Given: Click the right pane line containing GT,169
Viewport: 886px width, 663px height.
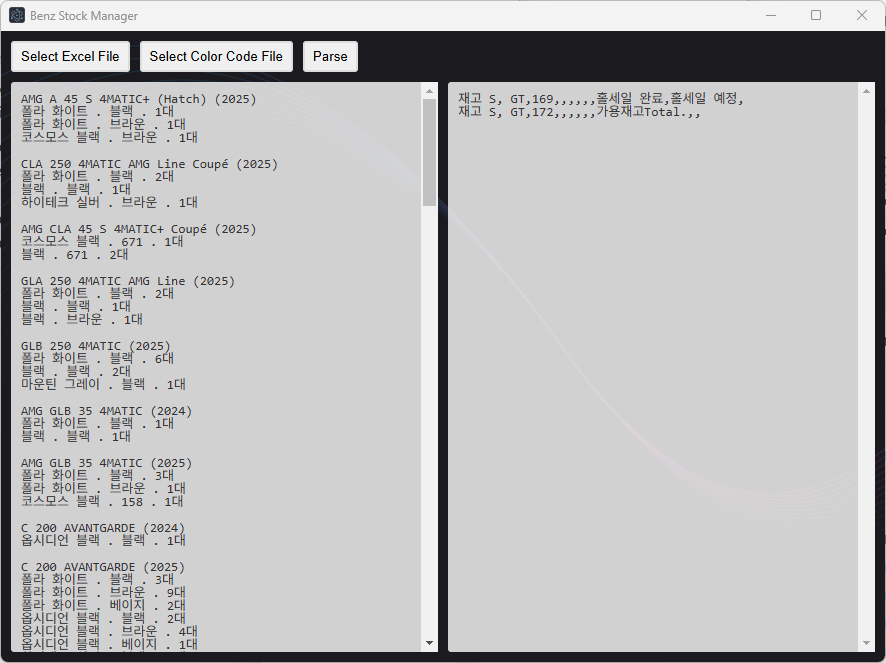Looking at the screenshot, I should [x=600, y=98].
